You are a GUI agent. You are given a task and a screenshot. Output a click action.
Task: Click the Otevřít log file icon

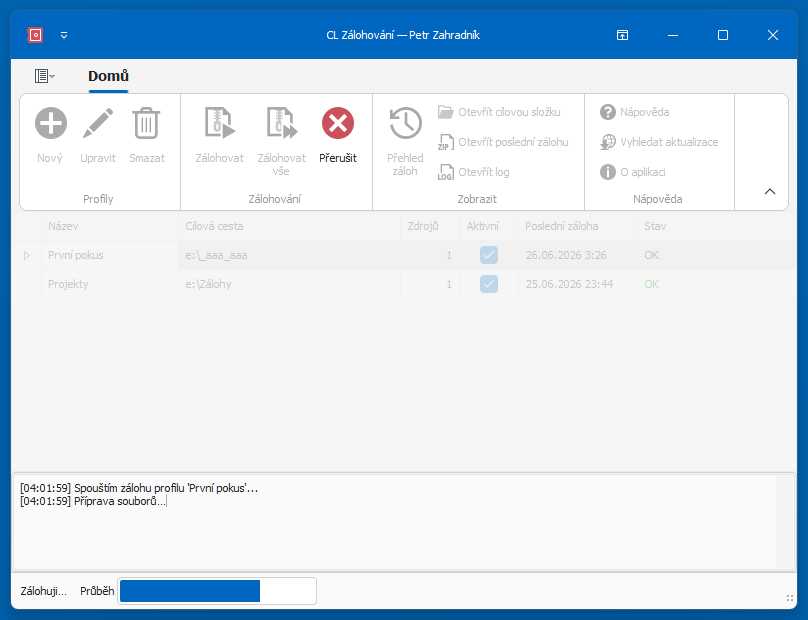445,172
